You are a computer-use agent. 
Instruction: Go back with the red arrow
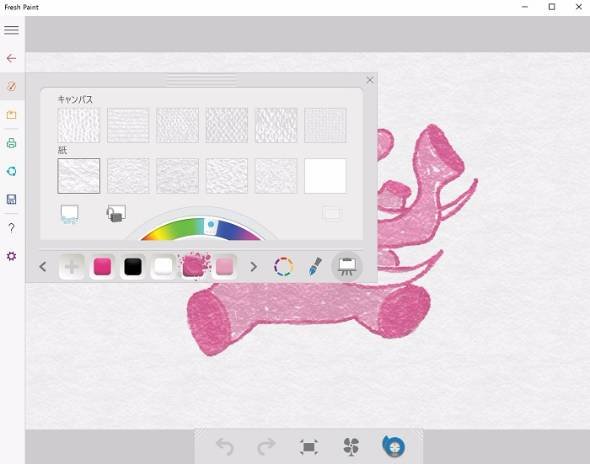click(11, 58)
